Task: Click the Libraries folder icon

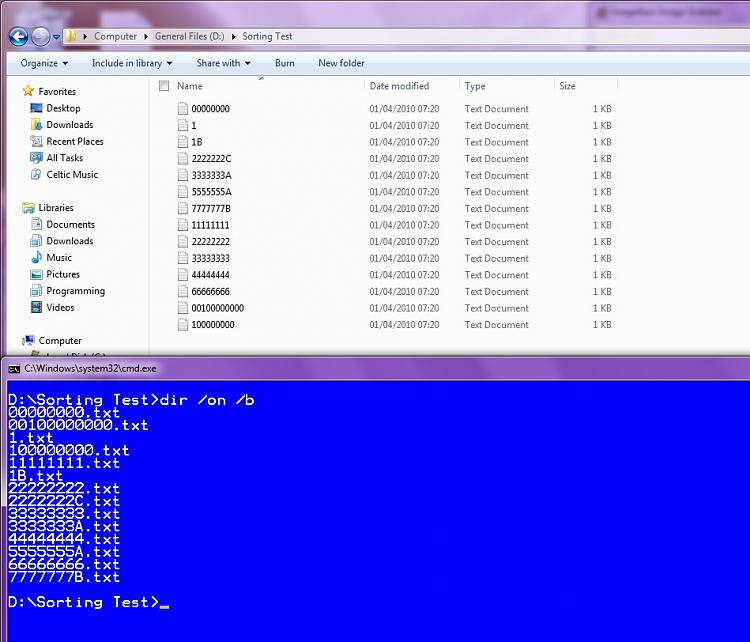Action: click(x=29, y=208)
